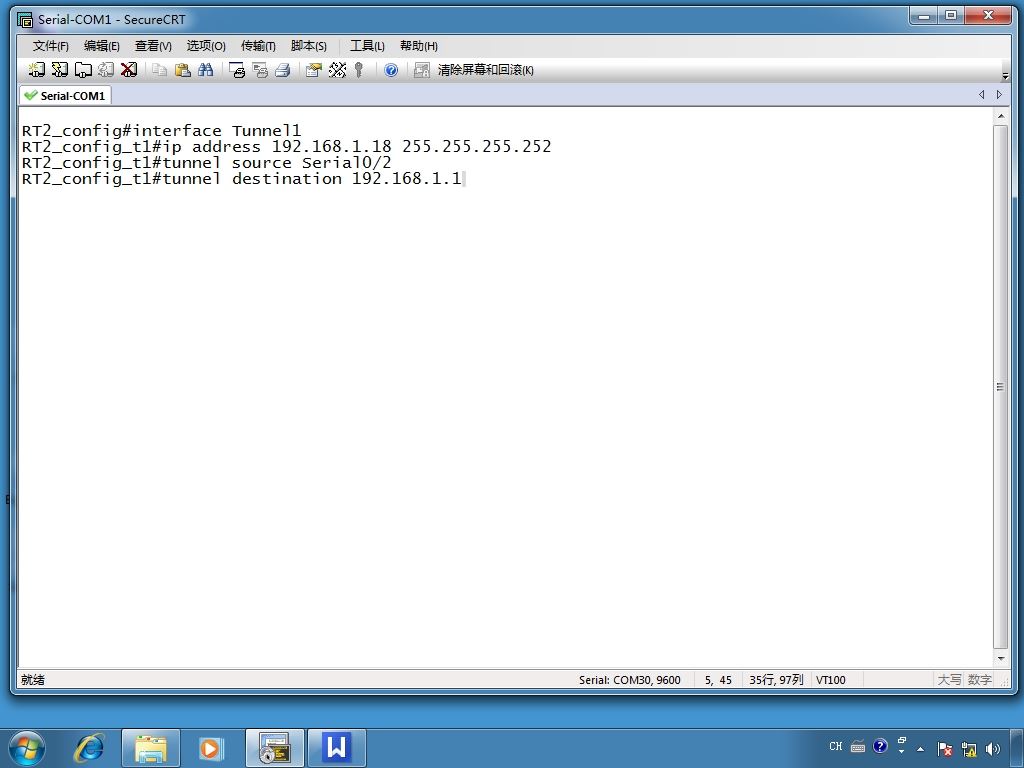
Task: Click the Disconnect icon with red X
Action: pyautogui.click(x=129, y=70)
